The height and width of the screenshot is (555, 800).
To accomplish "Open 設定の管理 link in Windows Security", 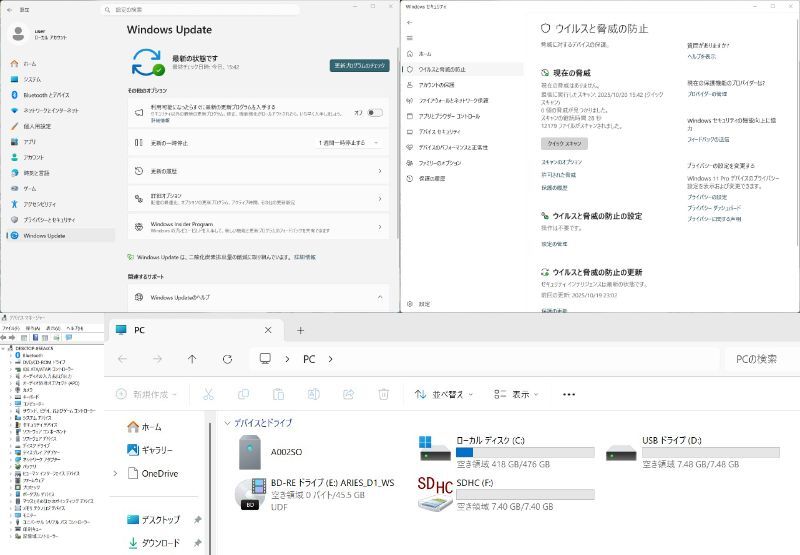I will [554, 244].
